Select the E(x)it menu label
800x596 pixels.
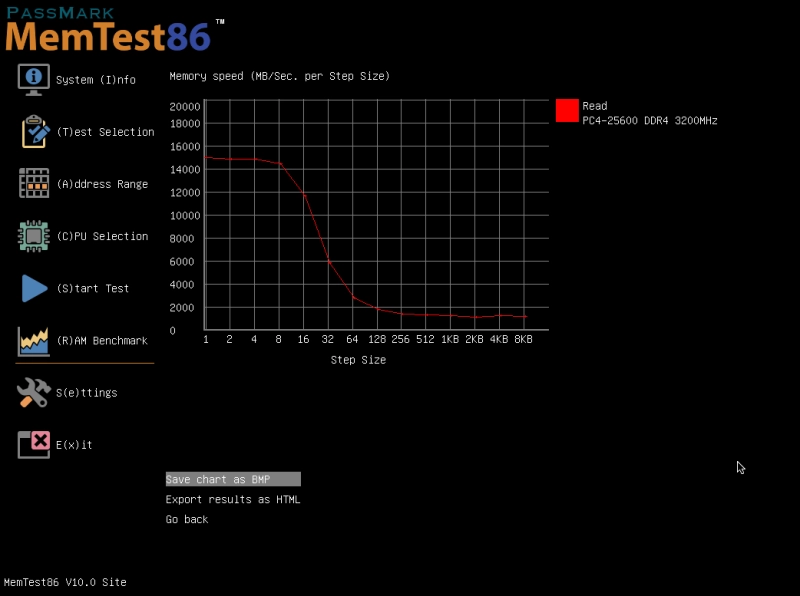[x=74, y=444]
